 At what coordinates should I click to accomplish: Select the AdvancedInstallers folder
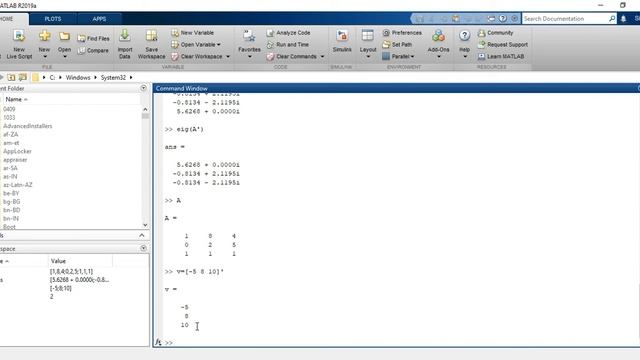coord(28,126)
